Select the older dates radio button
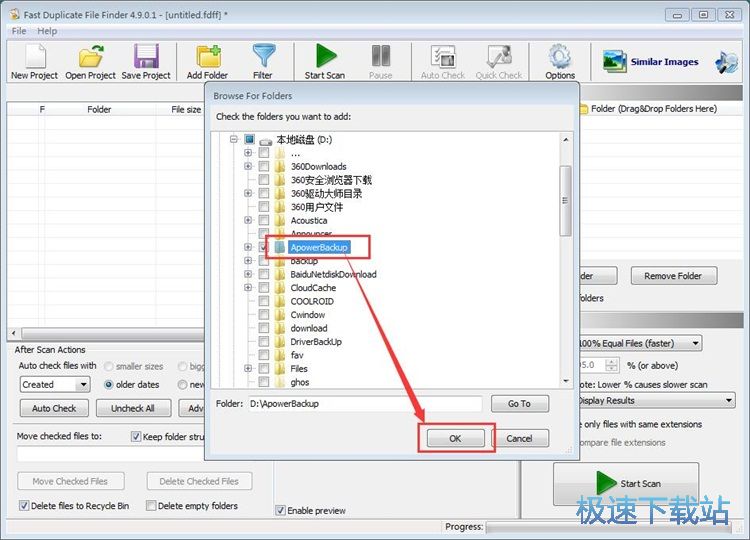 click(109, 385)
